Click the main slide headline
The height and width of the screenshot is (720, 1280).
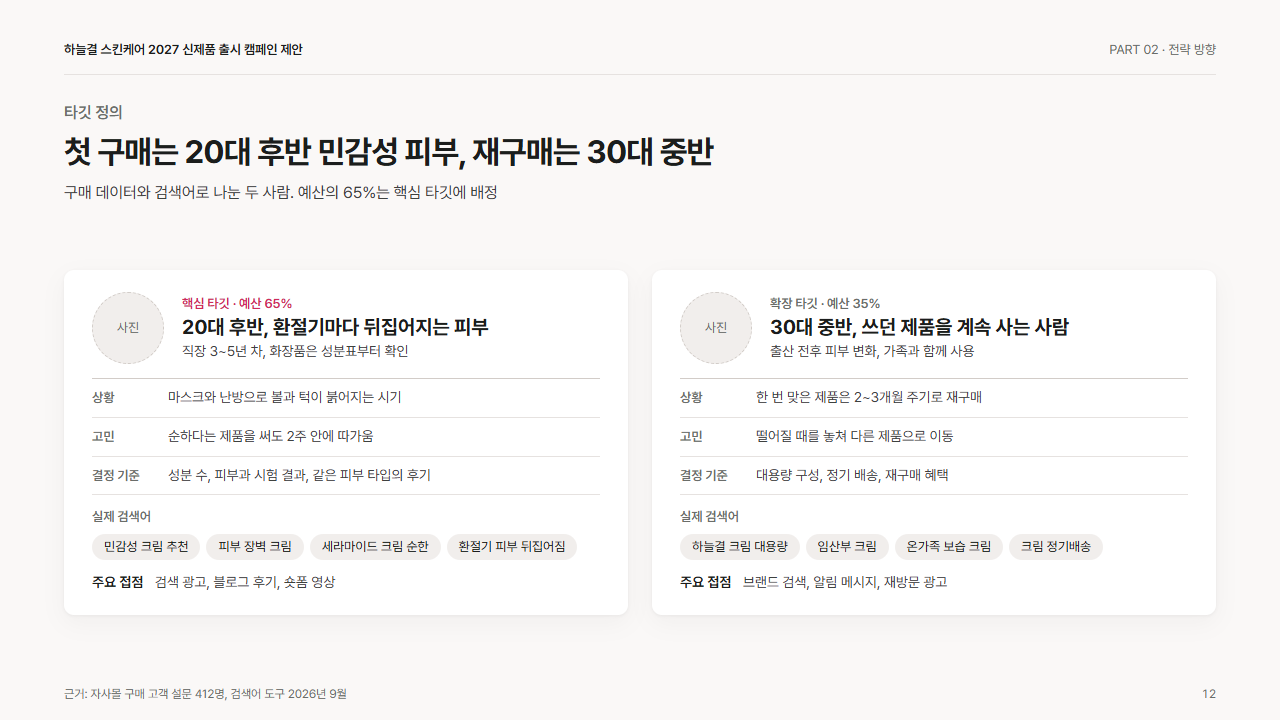[388, 153]
